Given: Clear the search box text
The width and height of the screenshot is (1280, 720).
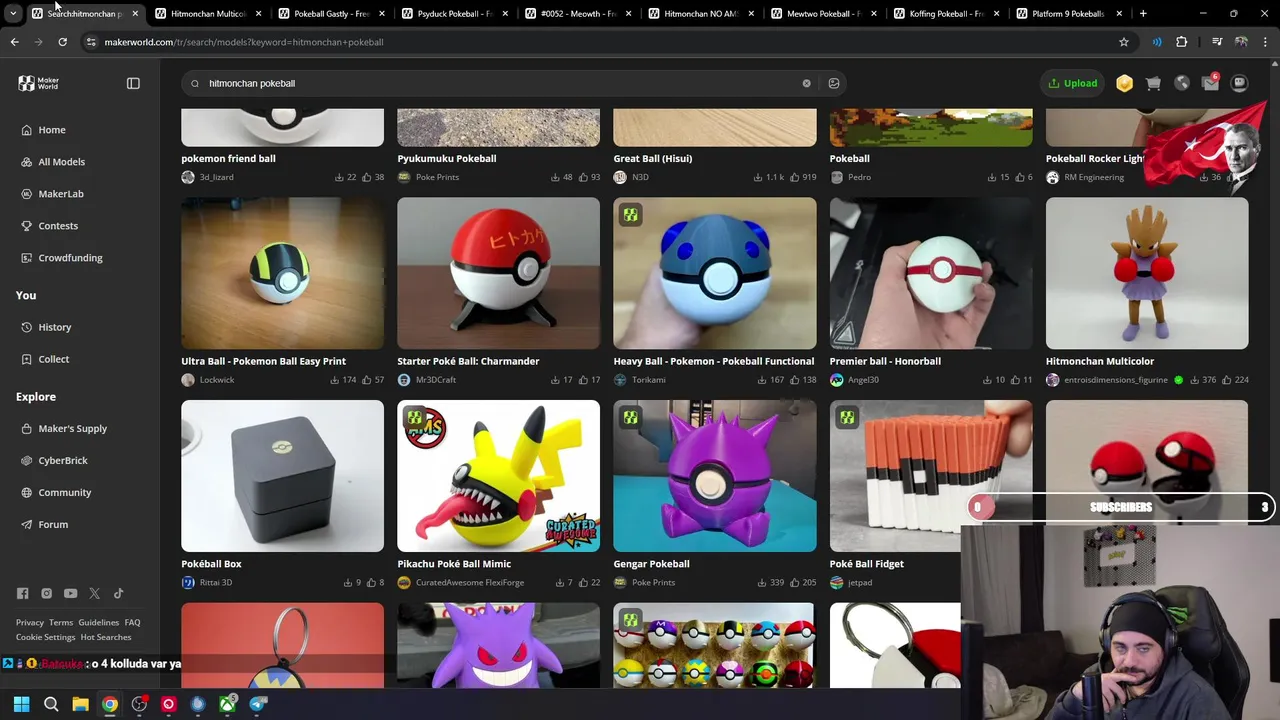Looking at the screenshot, I should coord(806,83).
